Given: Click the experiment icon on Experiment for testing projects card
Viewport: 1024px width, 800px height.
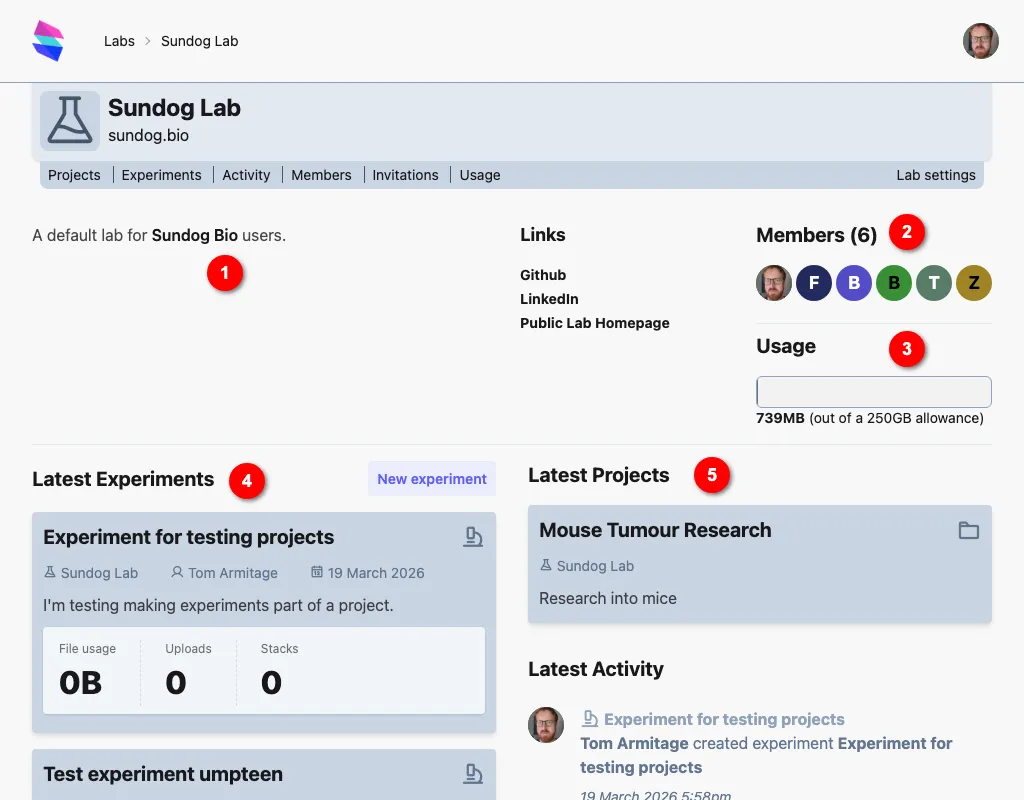Looking at the screenshot, I should click(x=473, y=536).
